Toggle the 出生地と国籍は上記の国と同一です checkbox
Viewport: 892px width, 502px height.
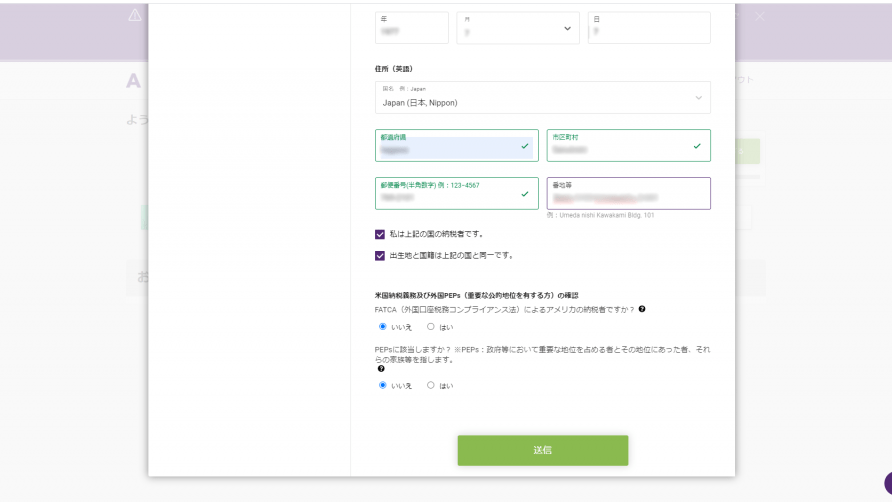(380, 255)
